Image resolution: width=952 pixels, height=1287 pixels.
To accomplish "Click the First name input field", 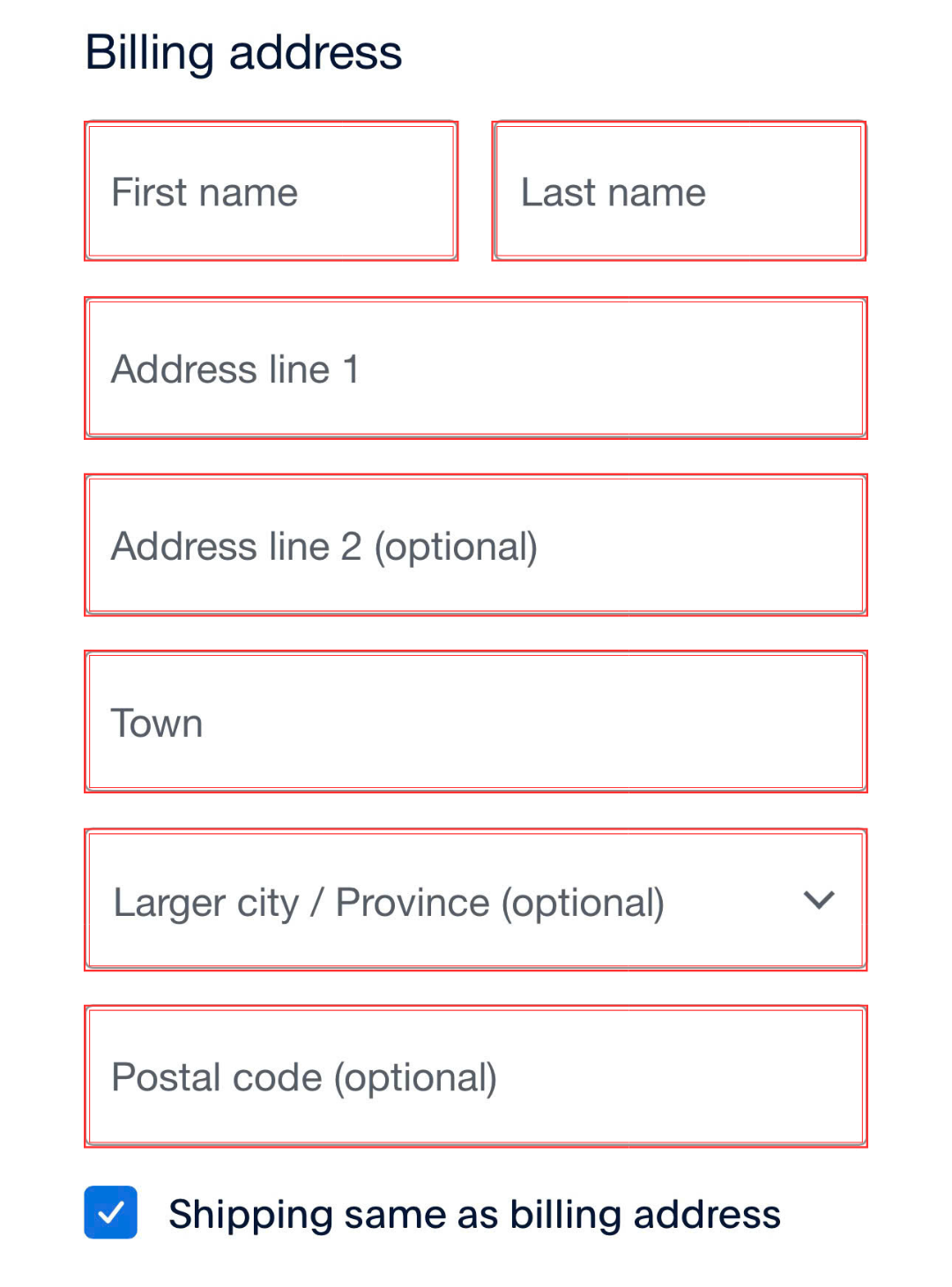I will [271, 191].
